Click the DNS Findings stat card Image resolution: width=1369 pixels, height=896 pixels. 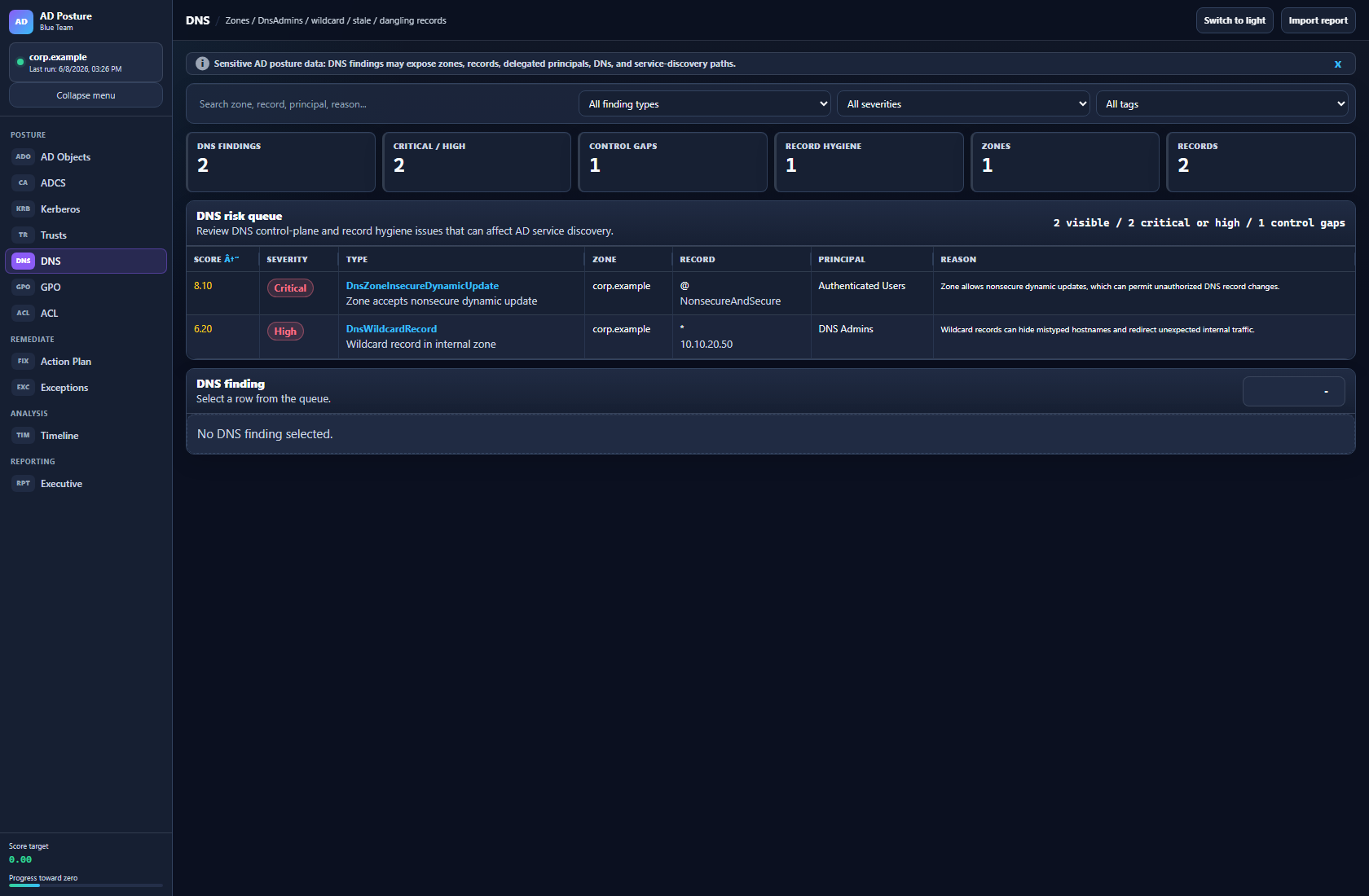[280, 162]
